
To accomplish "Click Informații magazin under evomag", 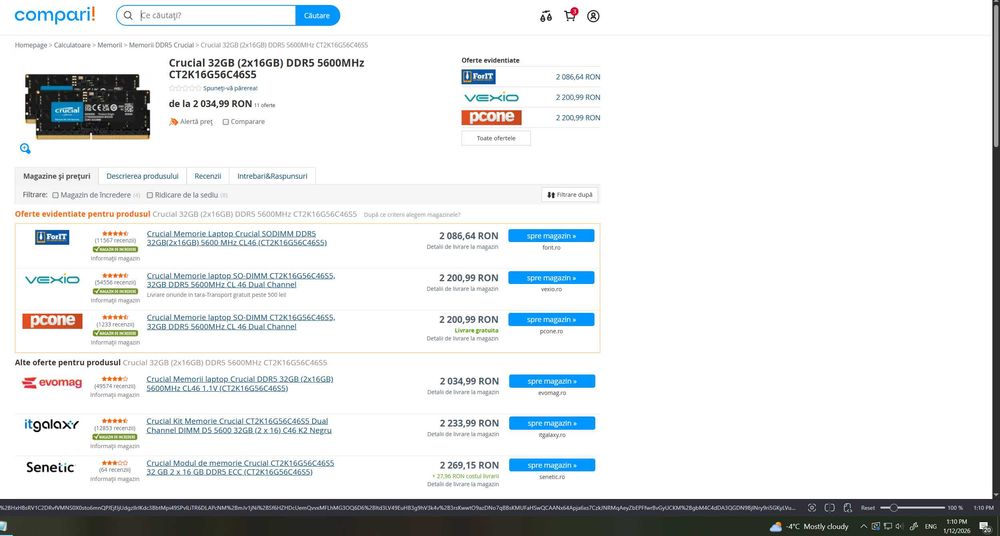I will click(x=115, y=395).
